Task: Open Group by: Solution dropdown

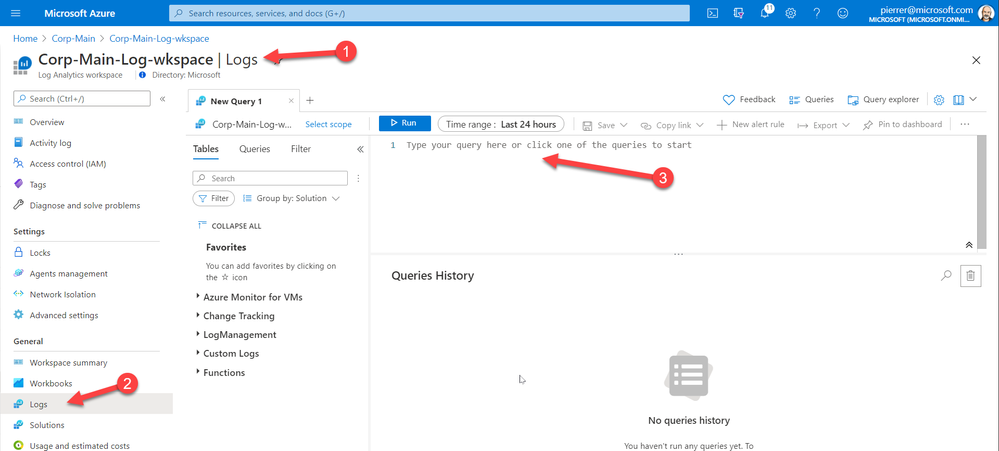Action: coord(291,199)
